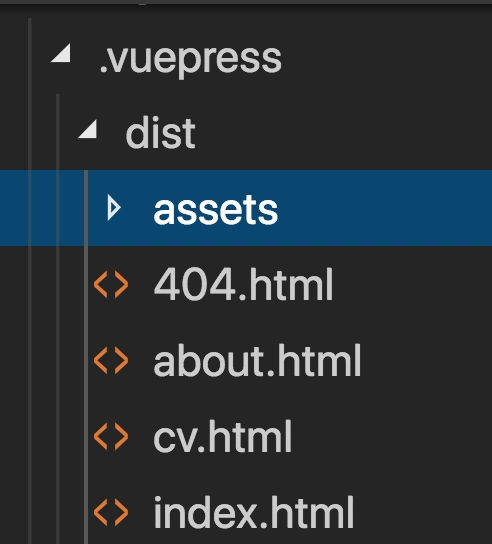Click empty space in the dist row

click(343, 132)
